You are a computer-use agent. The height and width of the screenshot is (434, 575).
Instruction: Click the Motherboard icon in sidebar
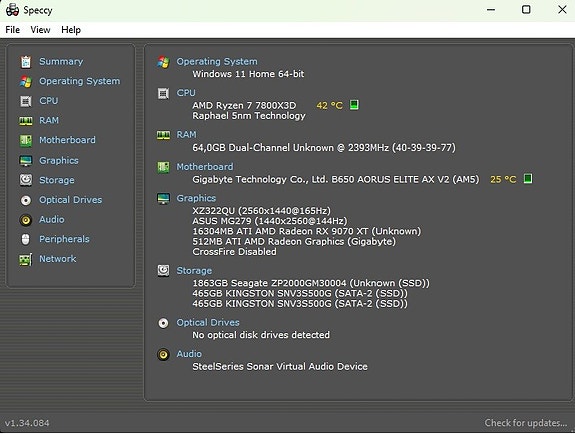click(x=26, y=141)
